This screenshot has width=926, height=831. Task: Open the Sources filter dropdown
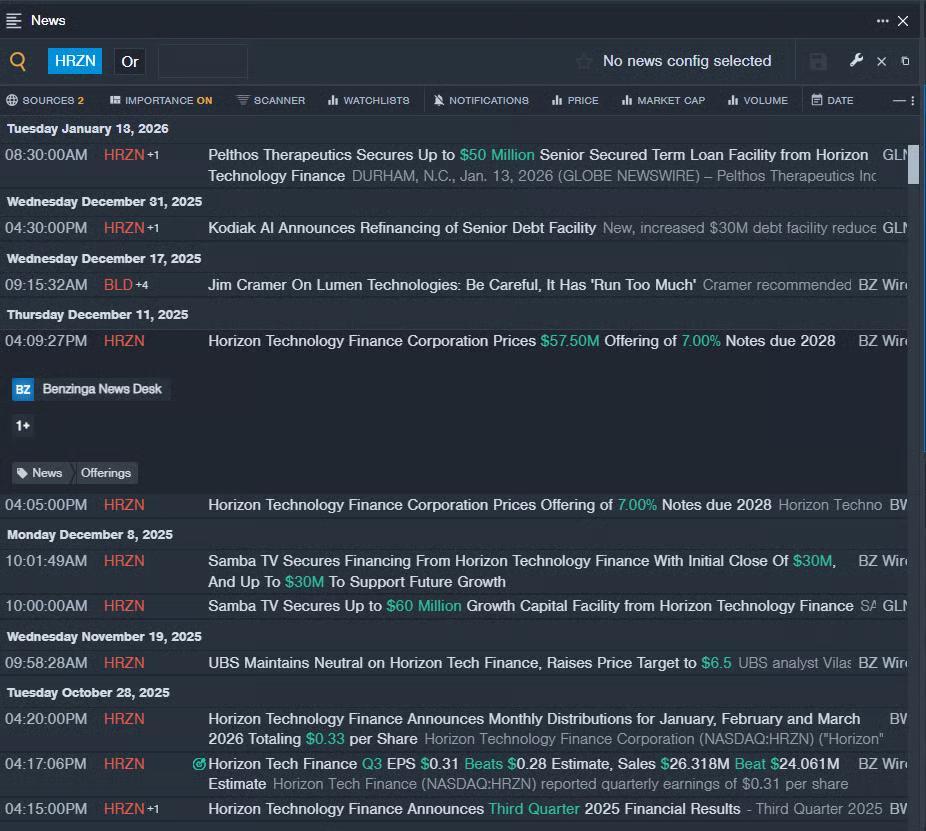45,100
